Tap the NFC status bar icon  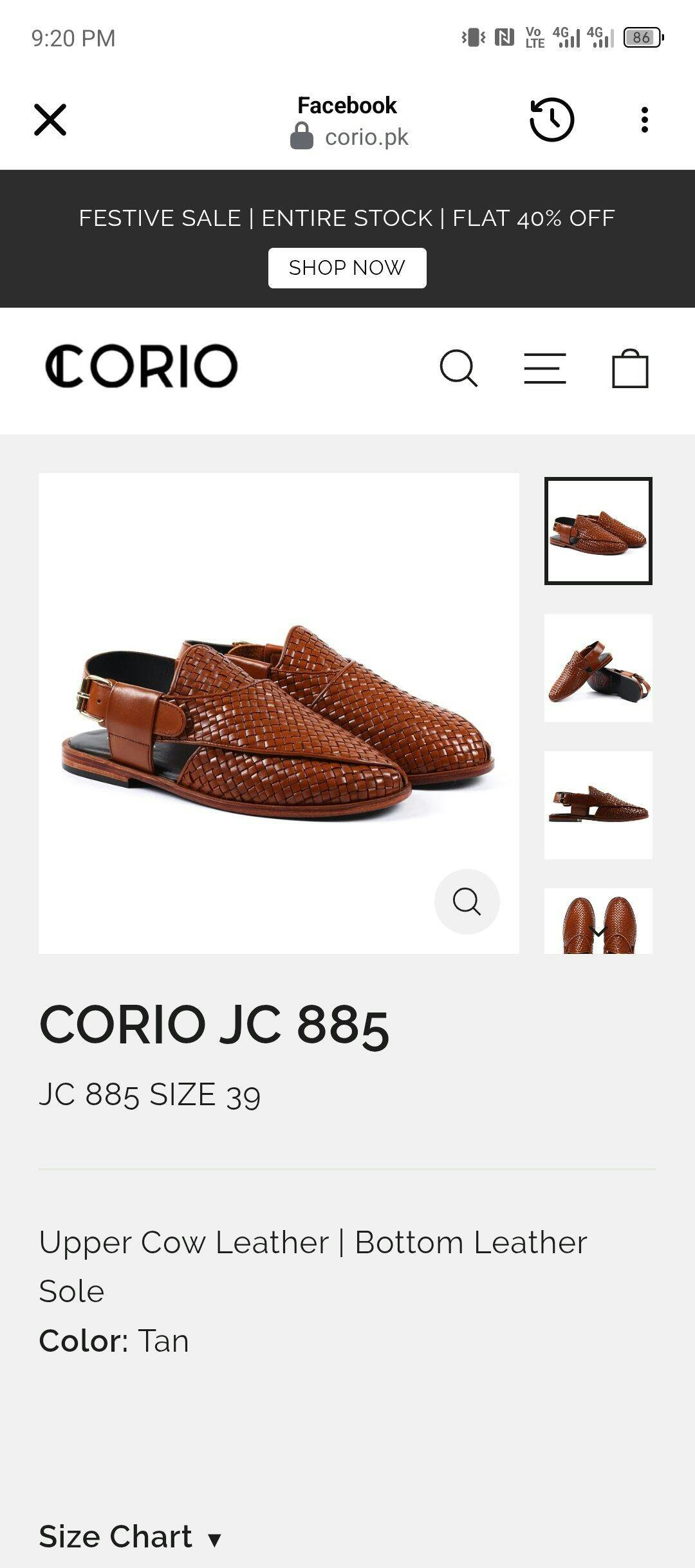505,38
